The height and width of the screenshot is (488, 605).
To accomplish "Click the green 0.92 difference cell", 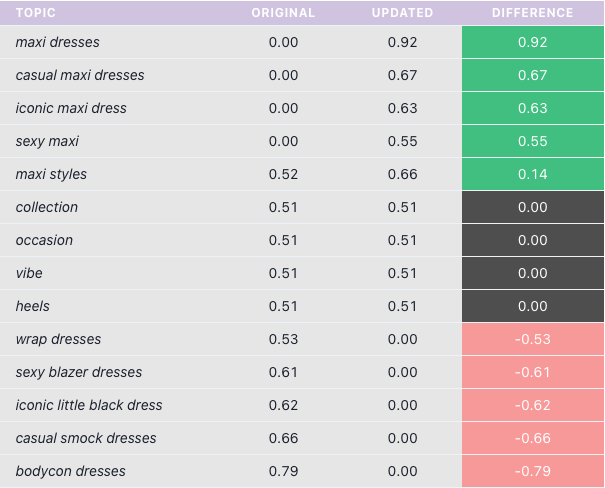I will point(532,42).
